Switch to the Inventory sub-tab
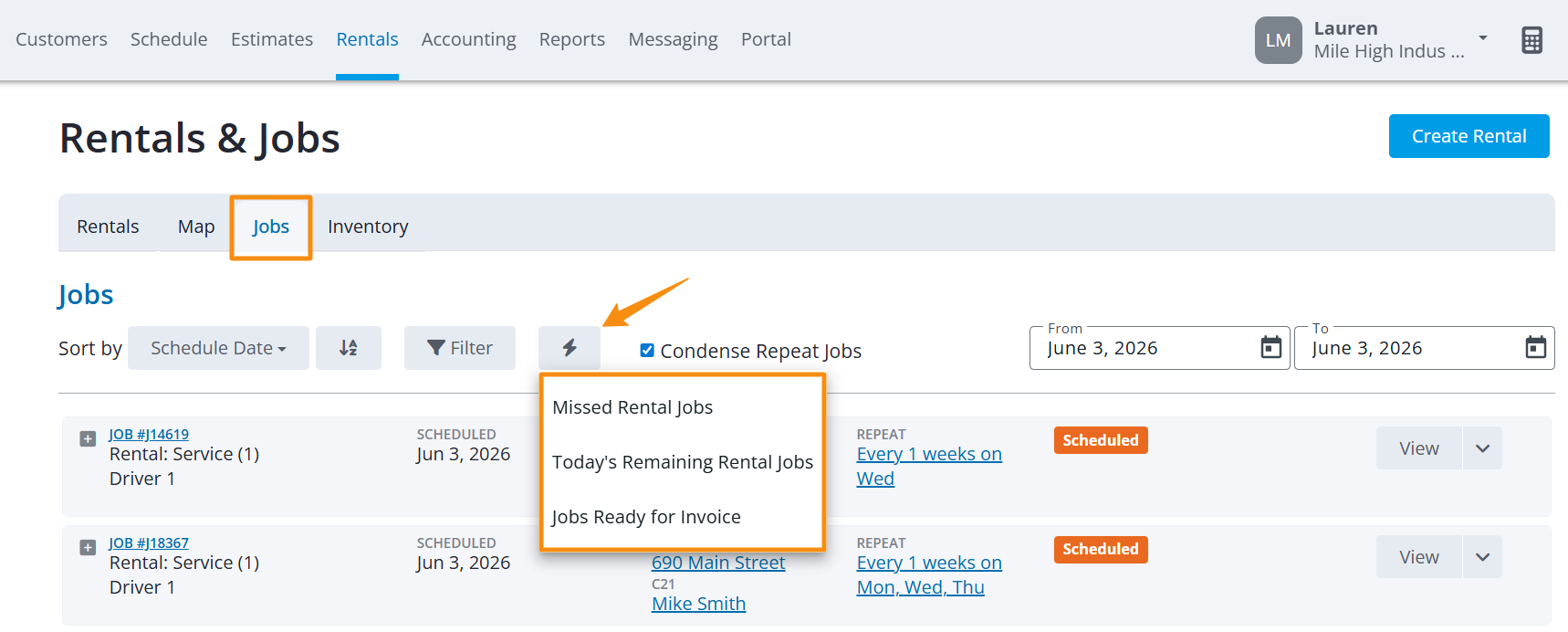 coord(368,226)
